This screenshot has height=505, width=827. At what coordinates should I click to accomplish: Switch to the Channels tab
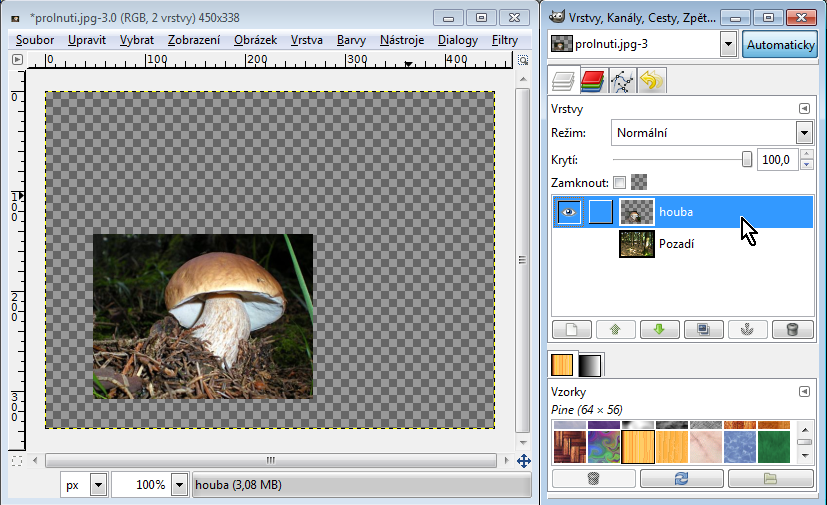click(x=593, y=81)
